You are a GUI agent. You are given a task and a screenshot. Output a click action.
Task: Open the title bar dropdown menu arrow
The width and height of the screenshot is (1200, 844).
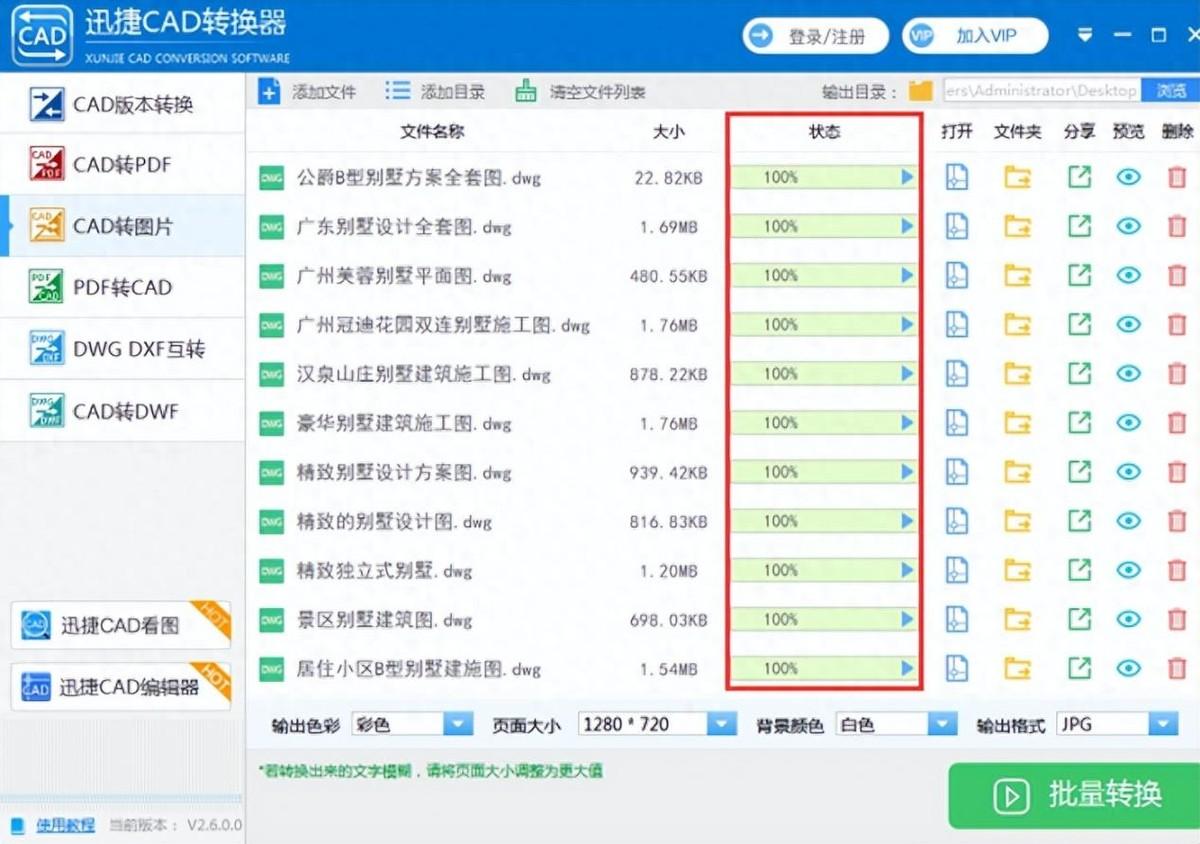point(1086,36)
